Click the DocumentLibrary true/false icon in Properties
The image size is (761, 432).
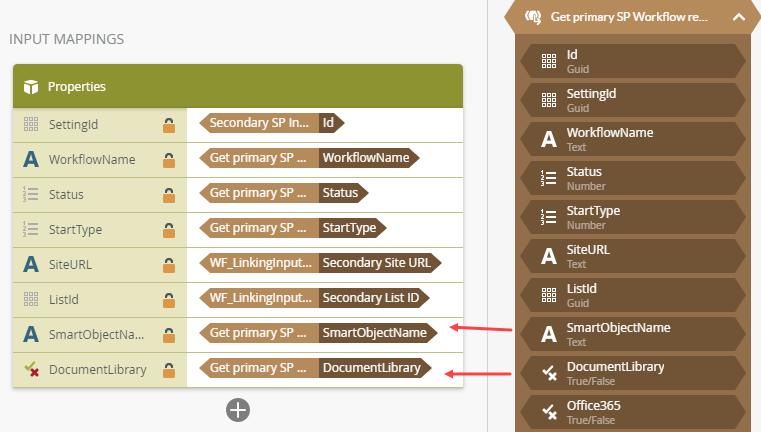click(30, 369)
